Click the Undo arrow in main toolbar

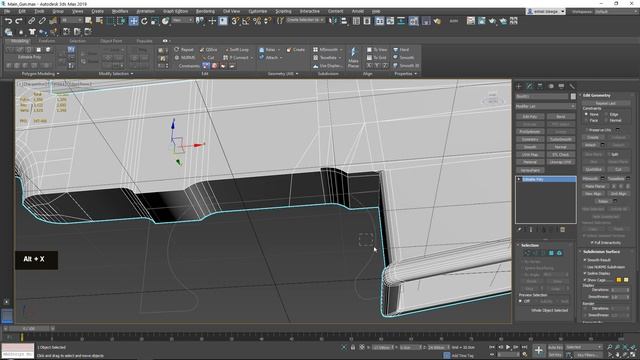coord(8,20)
